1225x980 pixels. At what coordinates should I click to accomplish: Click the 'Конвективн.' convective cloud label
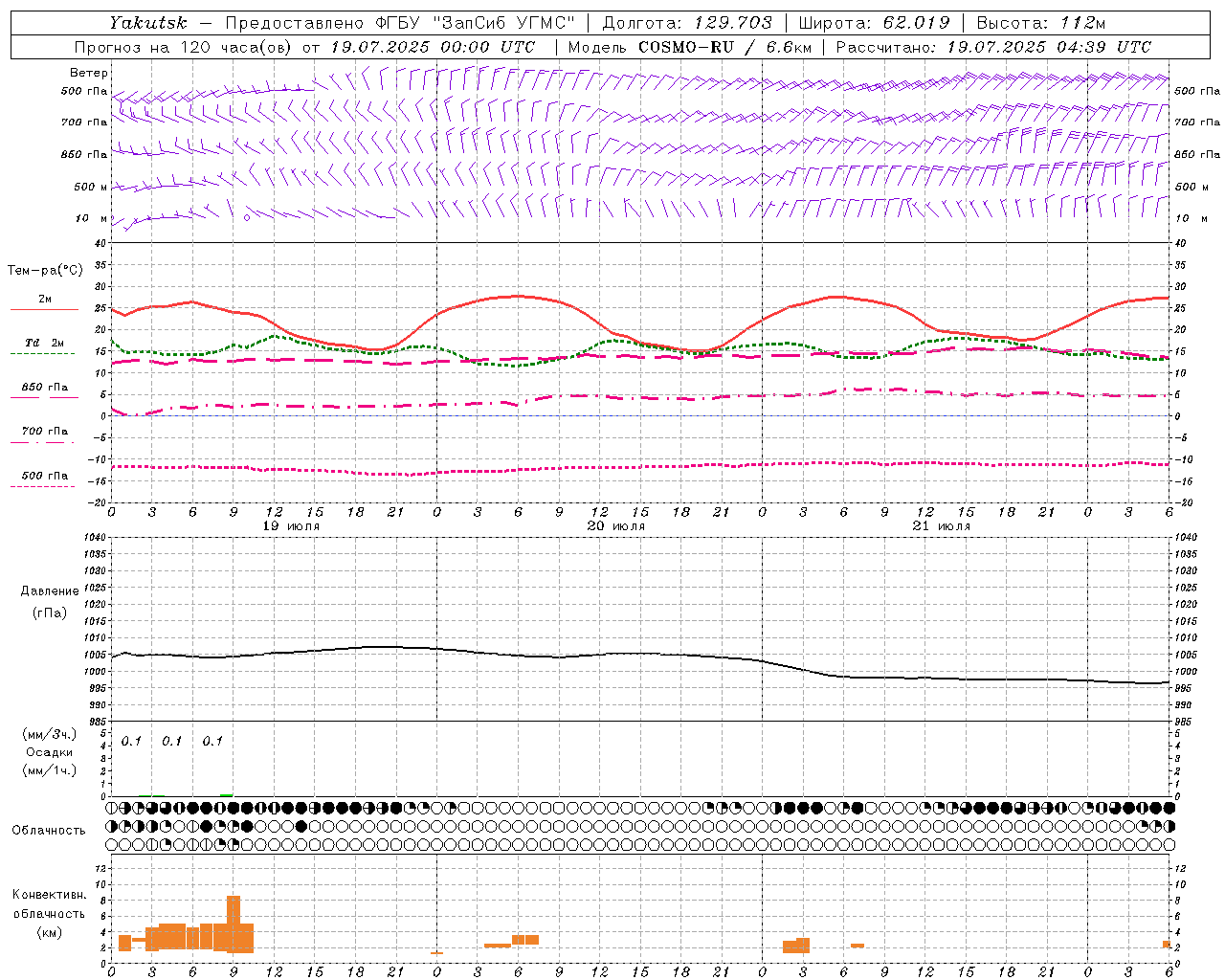pyautogui.click(x=50, y=895)
